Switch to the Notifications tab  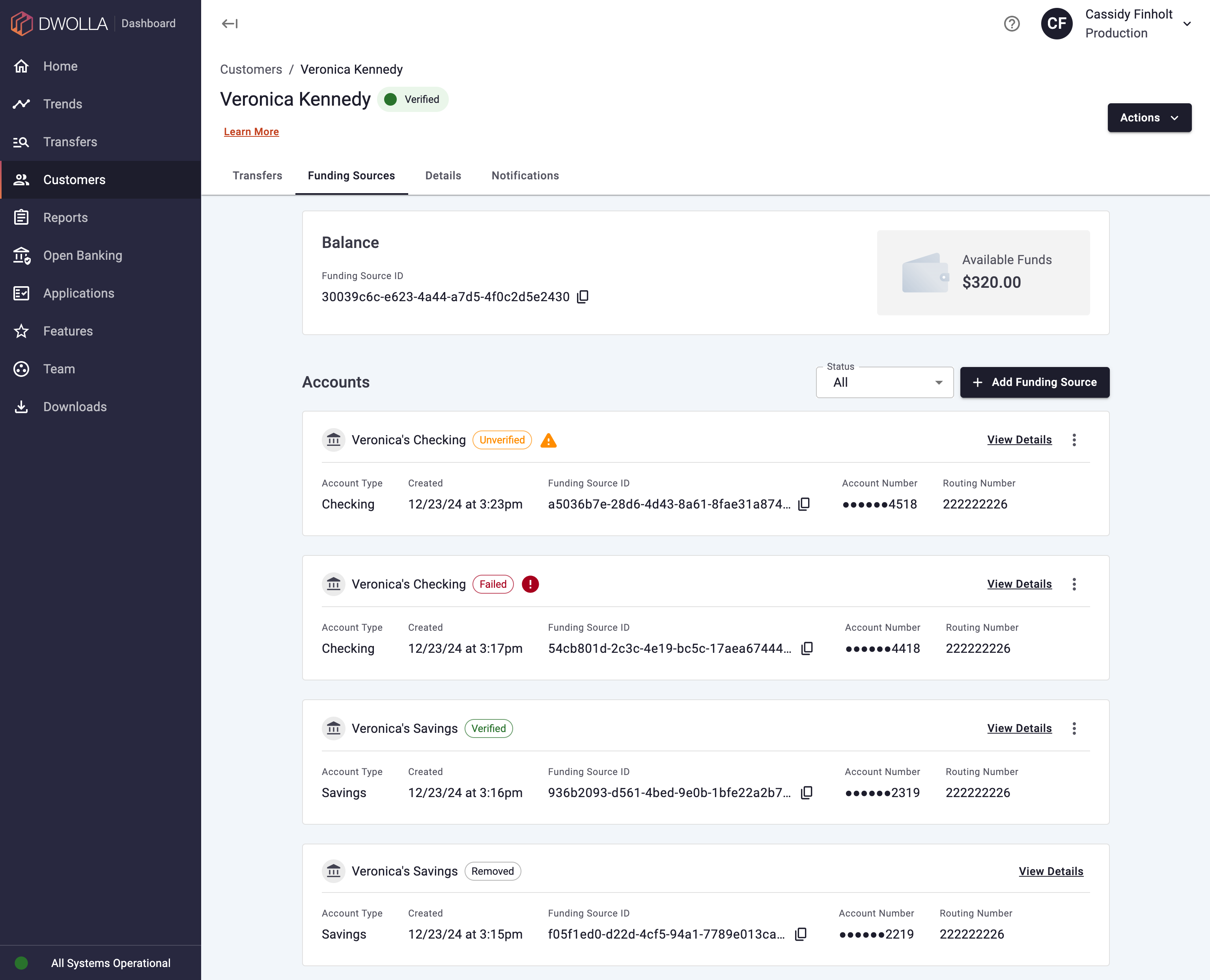tap(525, 175)
